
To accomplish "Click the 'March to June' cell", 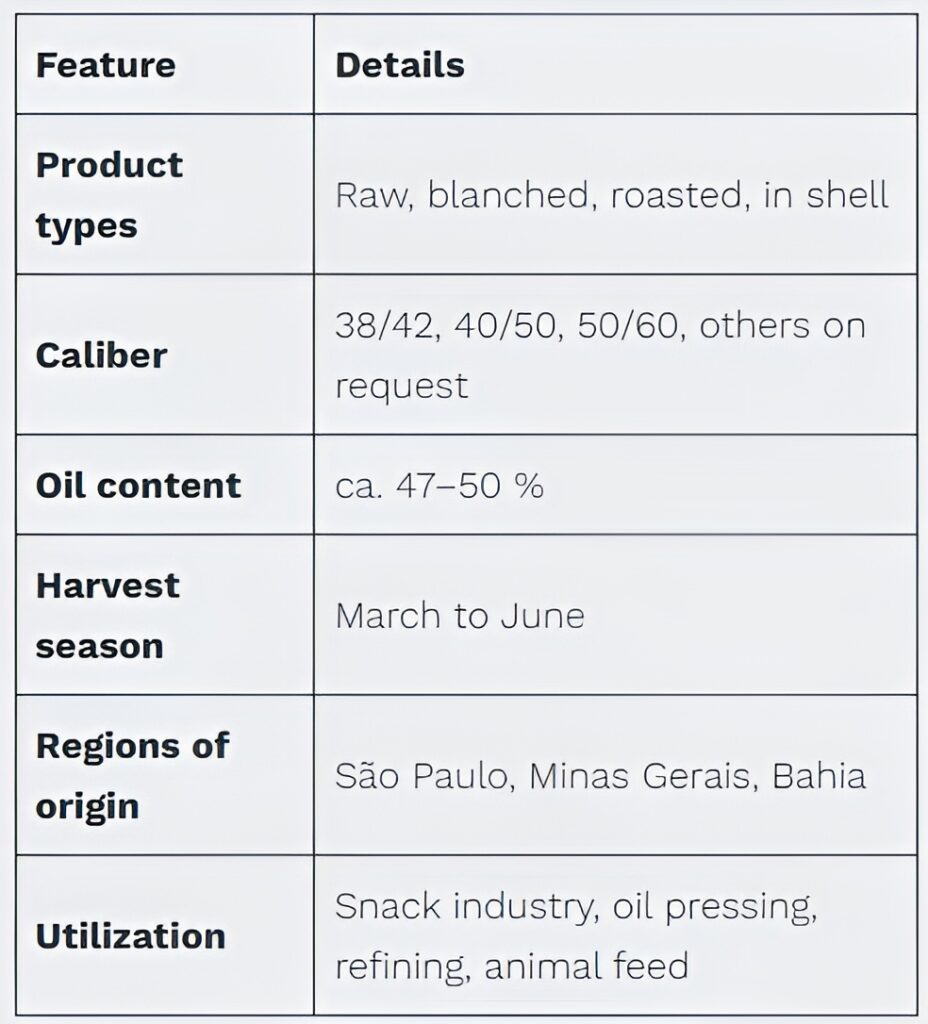I will coord(459,616).
